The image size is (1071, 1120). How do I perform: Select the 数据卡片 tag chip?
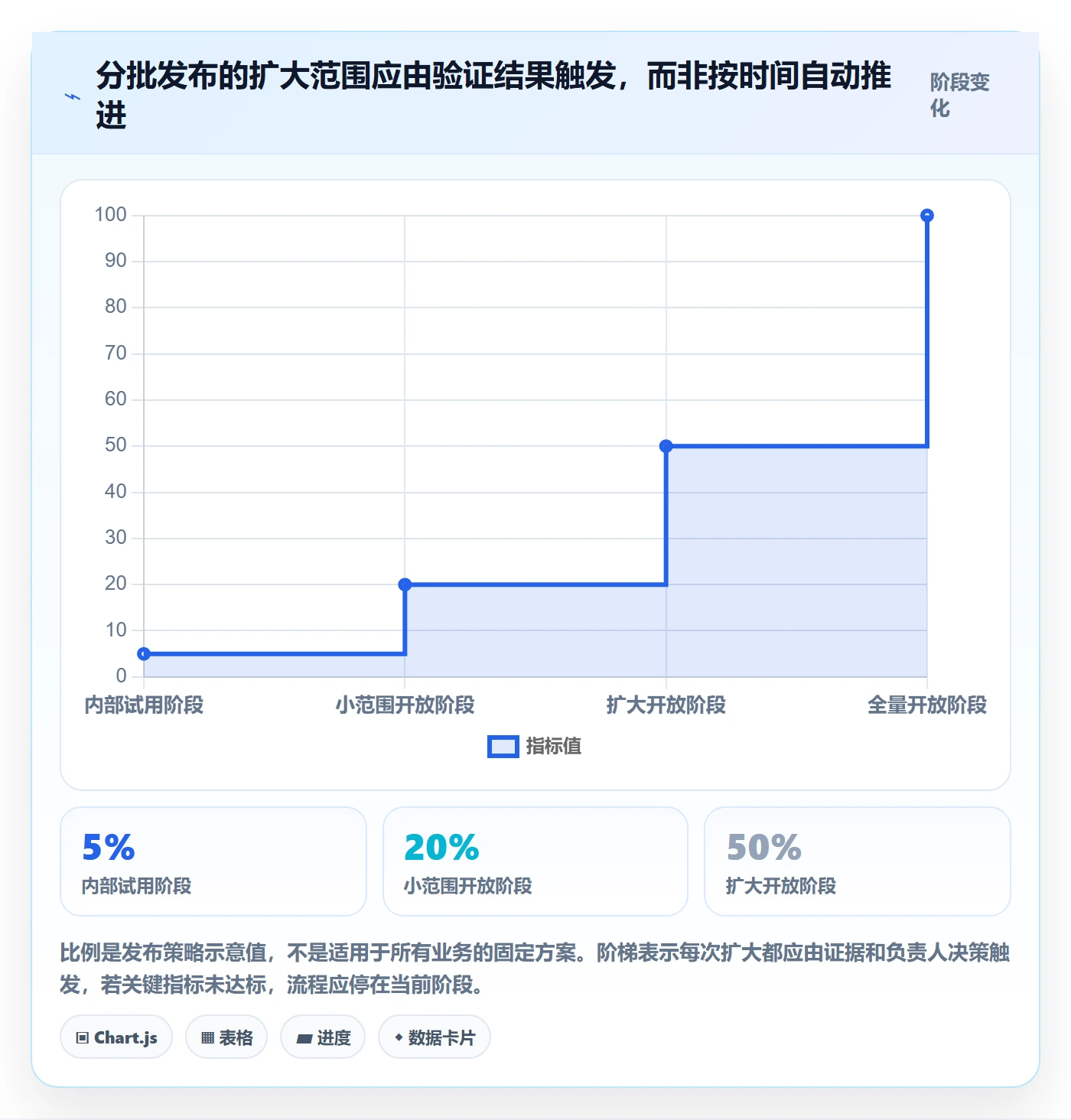click(435, 1037)
